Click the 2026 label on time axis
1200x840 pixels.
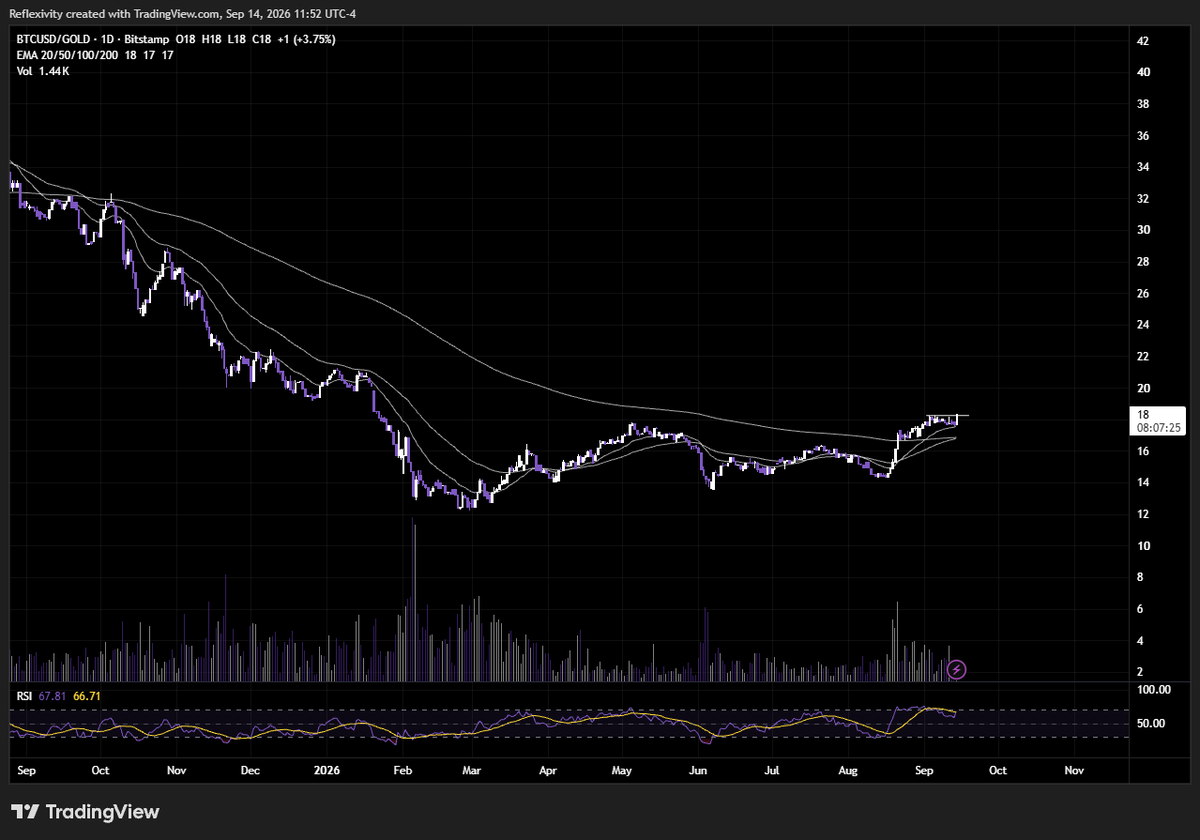click(x=326, y=772)
